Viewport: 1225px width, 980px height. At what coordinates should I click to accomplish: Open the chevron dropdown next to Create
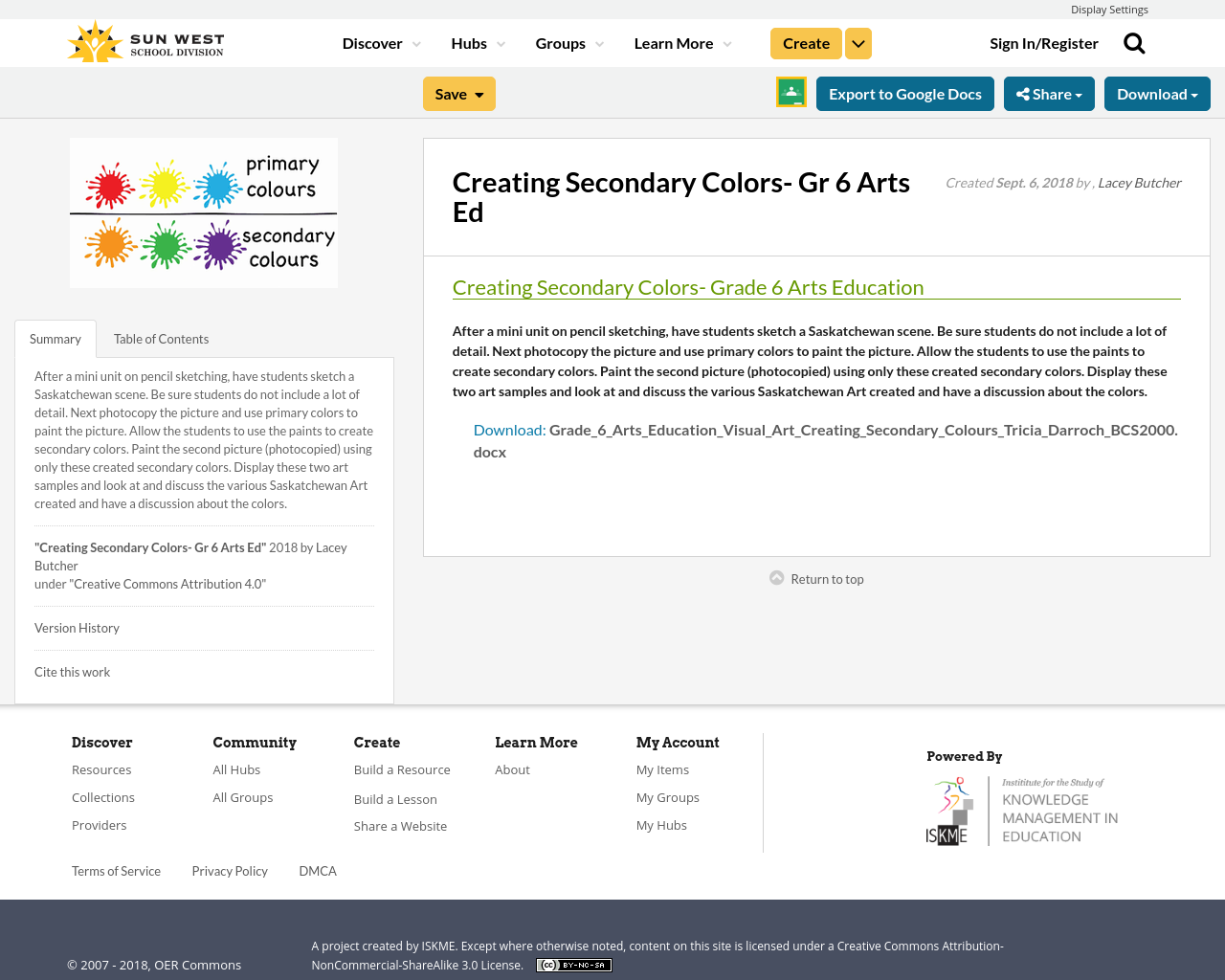[857, 41]
